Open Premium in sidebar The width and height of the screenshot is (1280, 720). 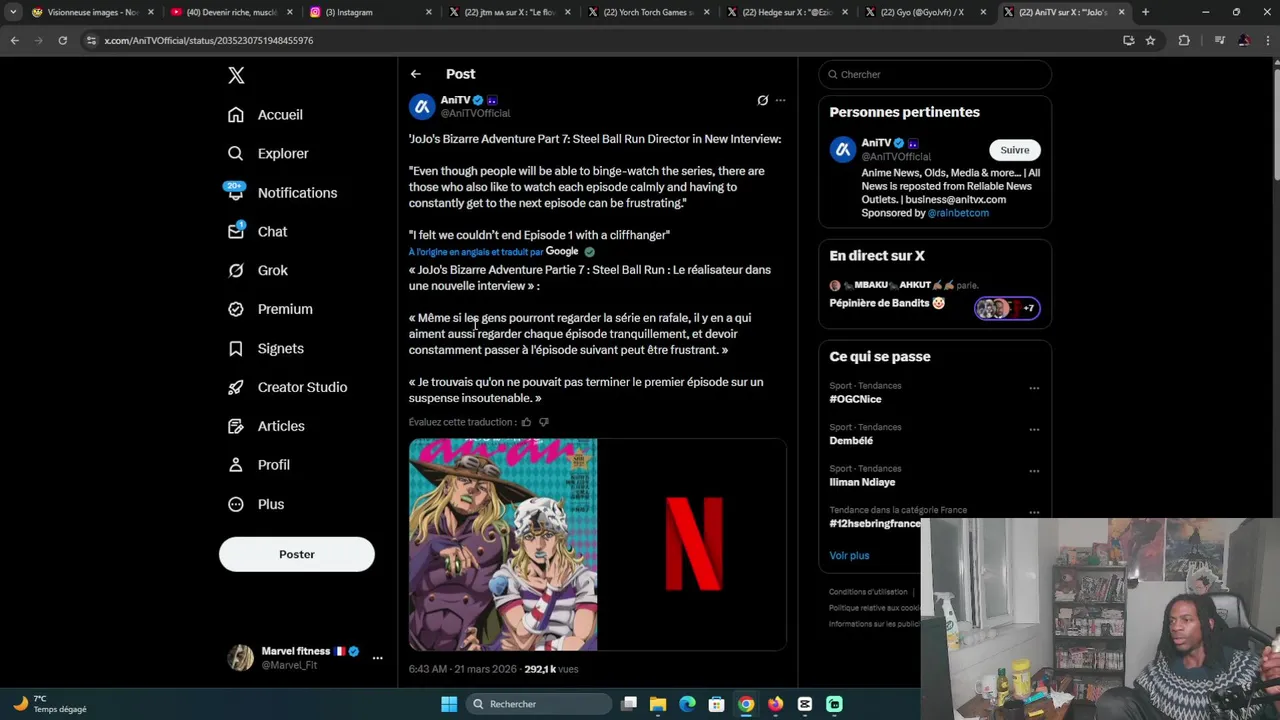click(x=270, y=310)
